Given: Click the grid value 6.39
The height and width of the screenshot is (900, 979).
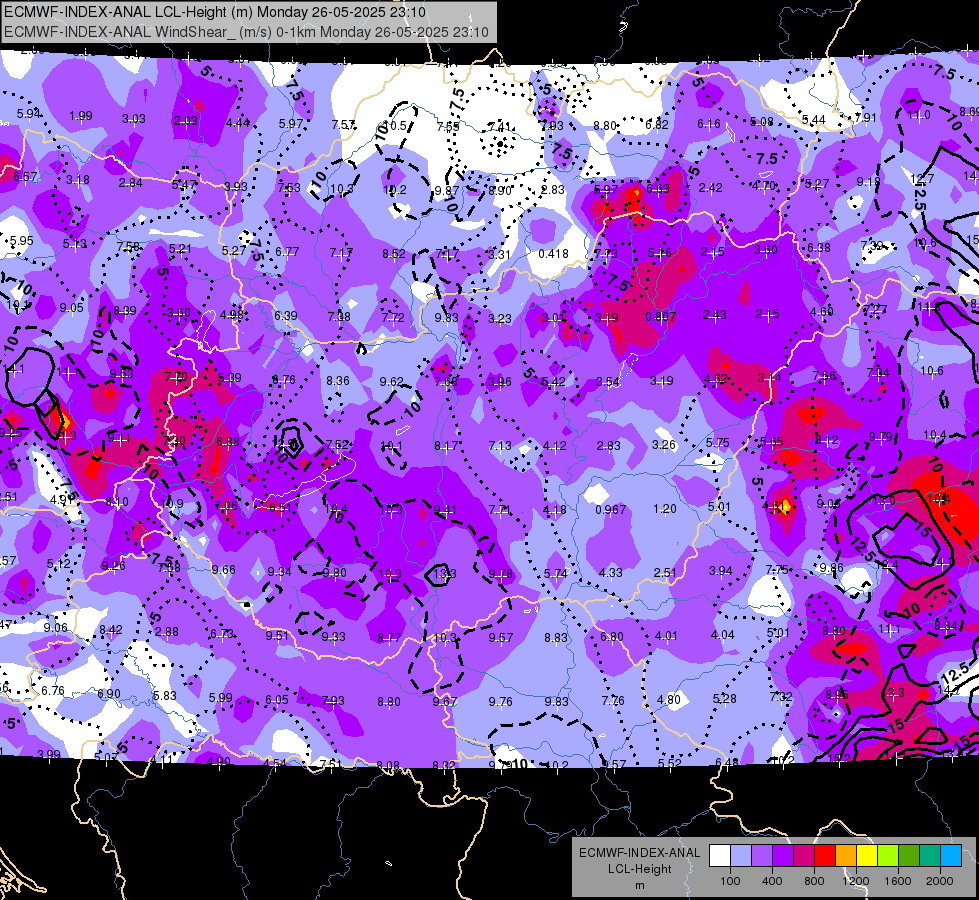Looking at the screenshot, I should click(x=285, y=315).
